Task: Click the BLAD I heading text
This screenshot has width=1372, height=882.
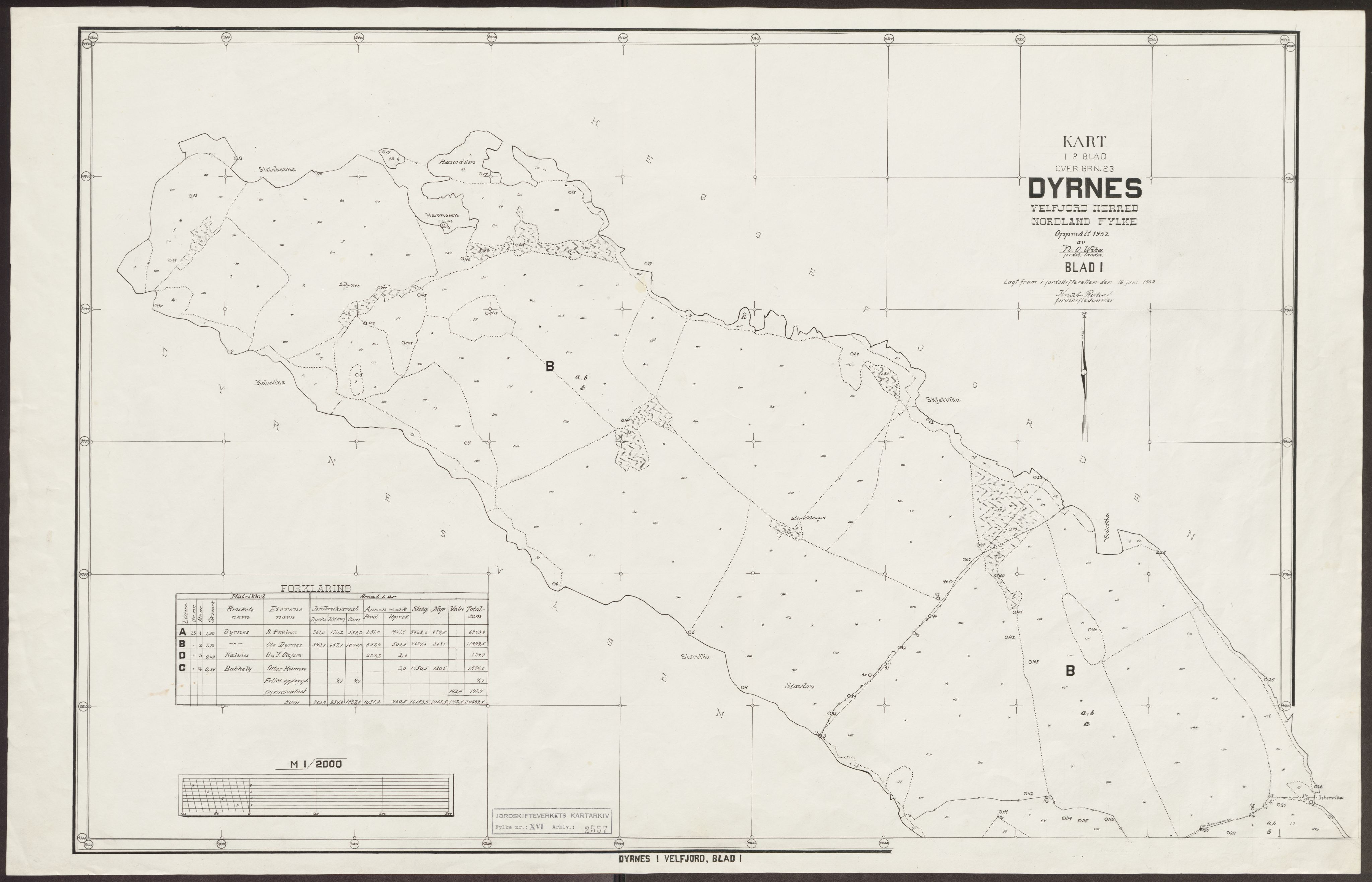Action: coord(1084,267)
